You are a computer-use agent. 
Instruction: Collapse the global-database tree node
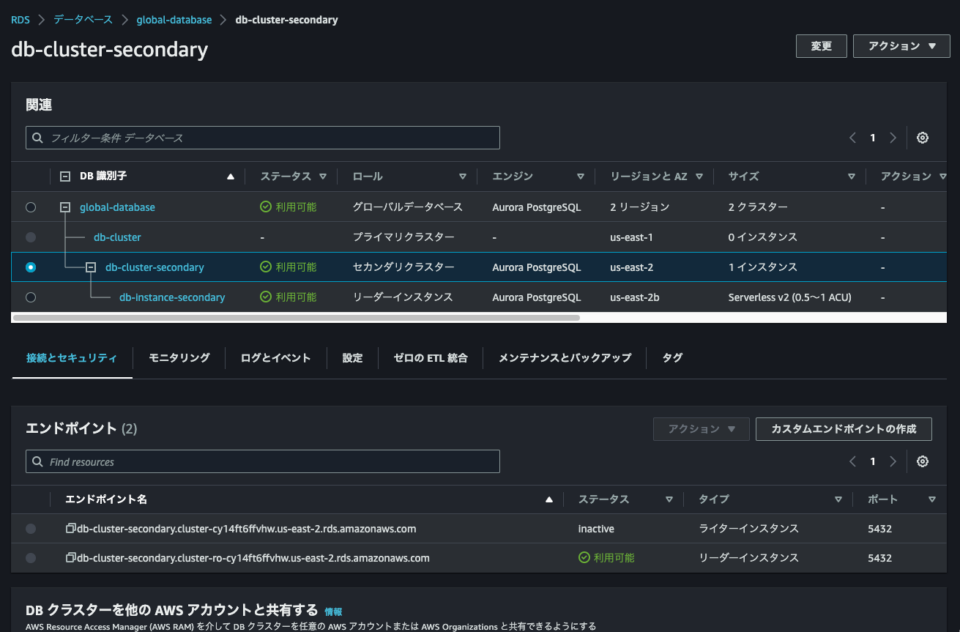coord(66,207)
